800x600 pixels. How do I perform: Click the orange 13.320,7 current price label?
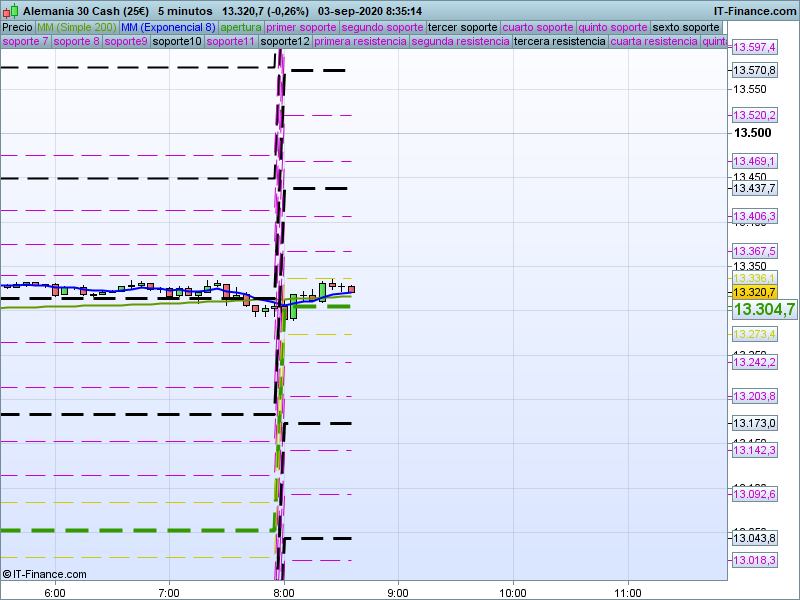[754, 292]
